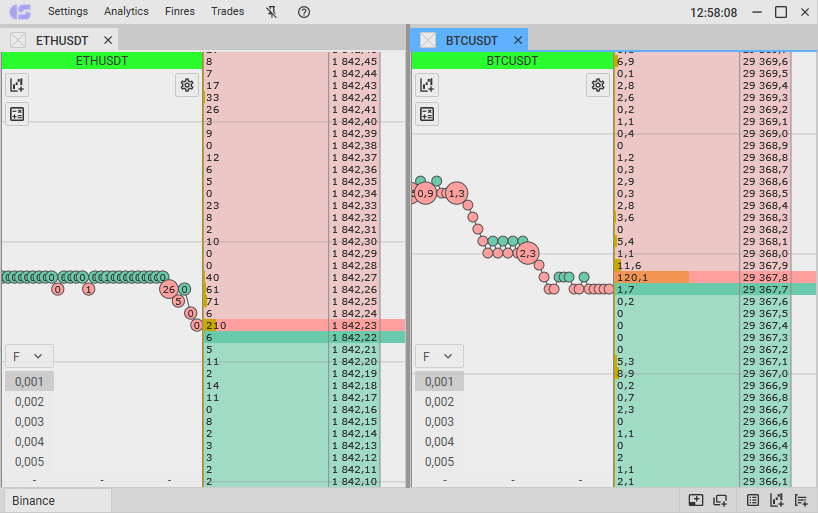This screenshot has width=818, height=513.
Task: Open the help question mark icon
Action: pyautogui.click(x=304, y=12)
